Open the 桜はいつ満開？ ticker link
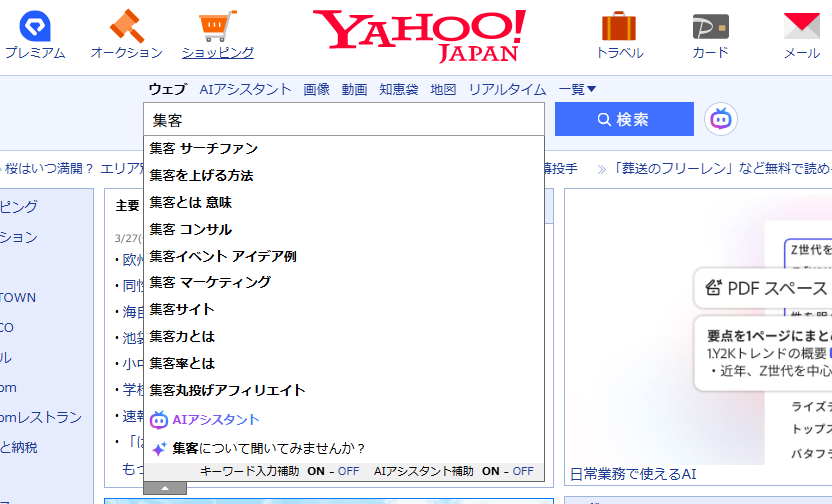 [49, 169]
